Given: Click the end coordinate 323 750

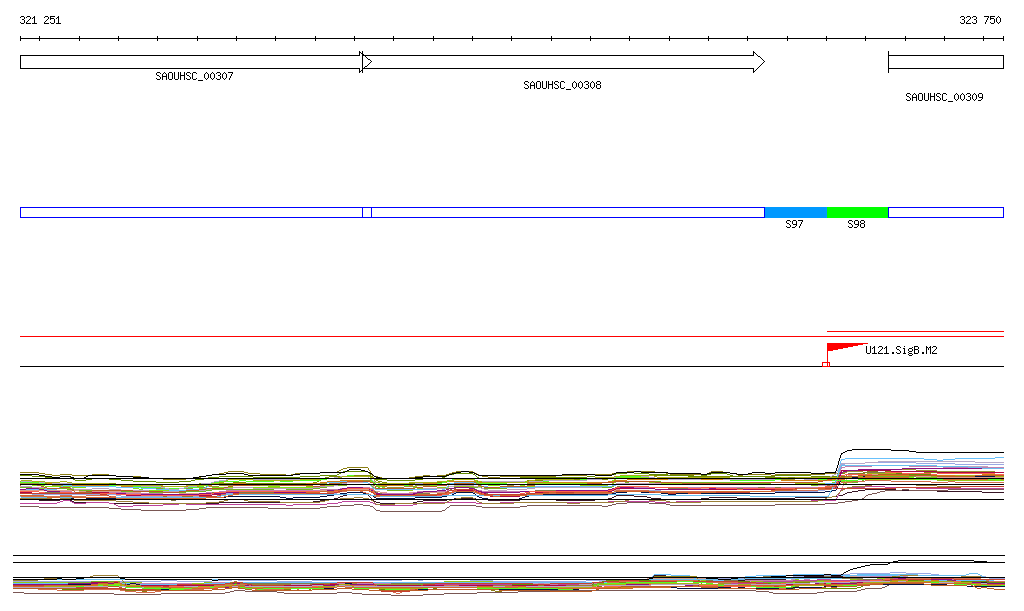Looking at the screenshot, I should 980,20.
